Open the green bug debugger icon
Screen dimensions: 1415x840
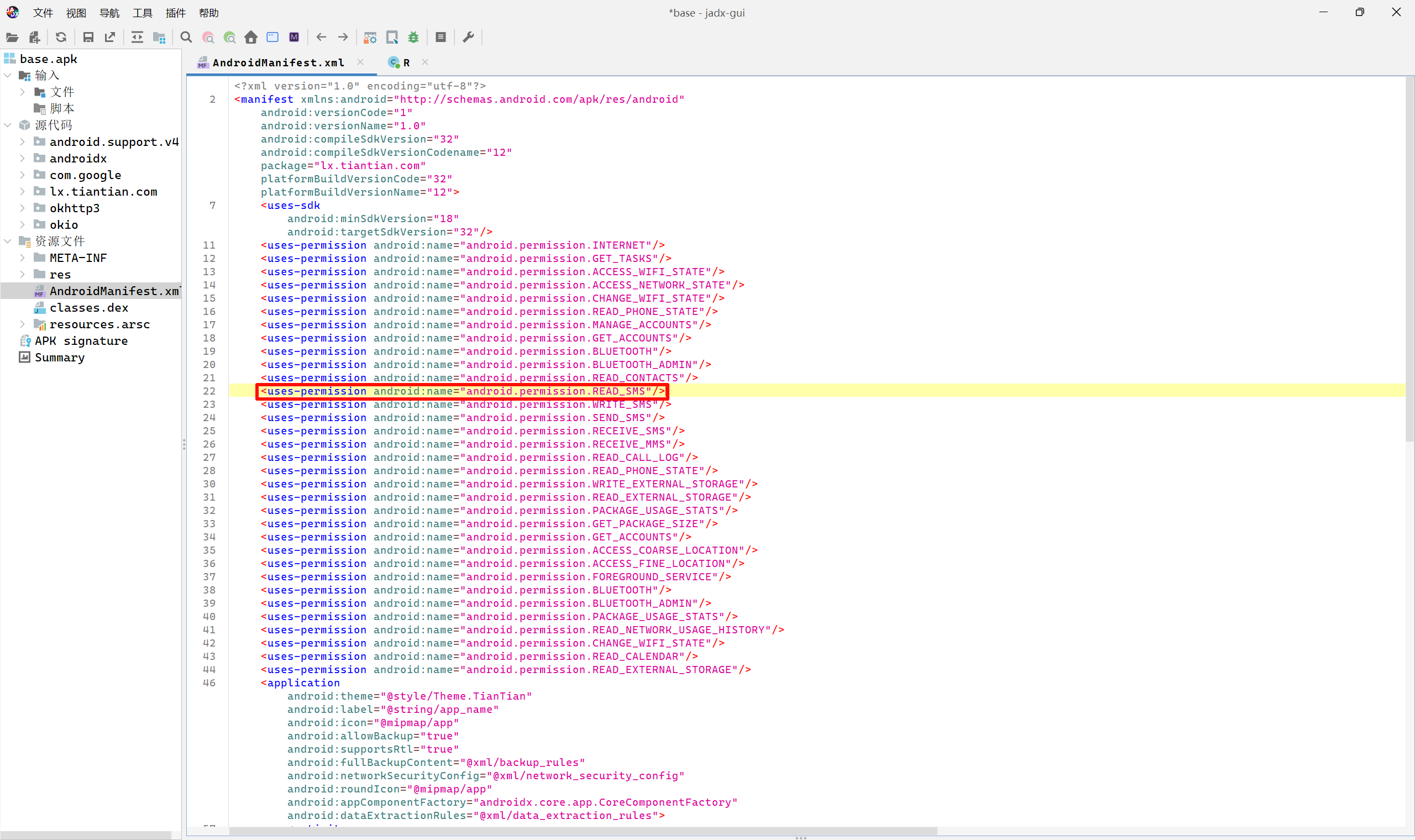414,38
